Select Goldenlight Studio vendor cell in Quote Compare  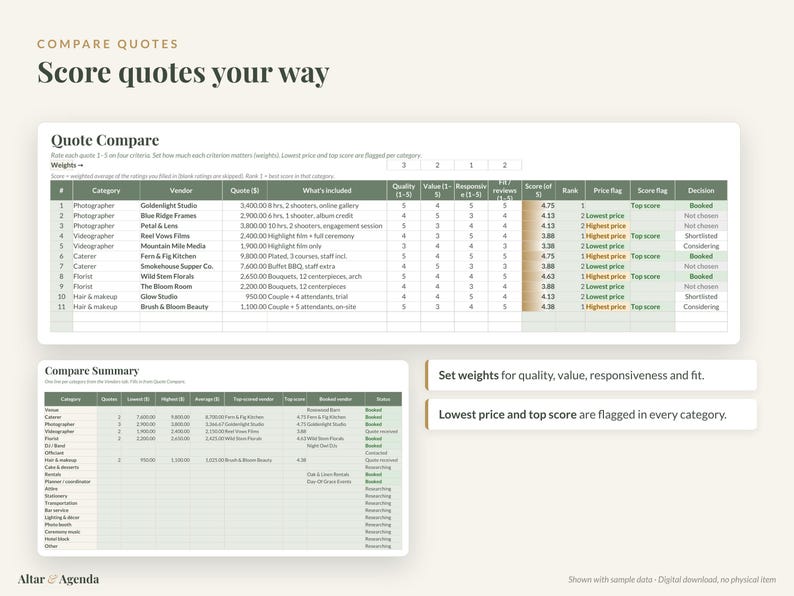(181, 206)
